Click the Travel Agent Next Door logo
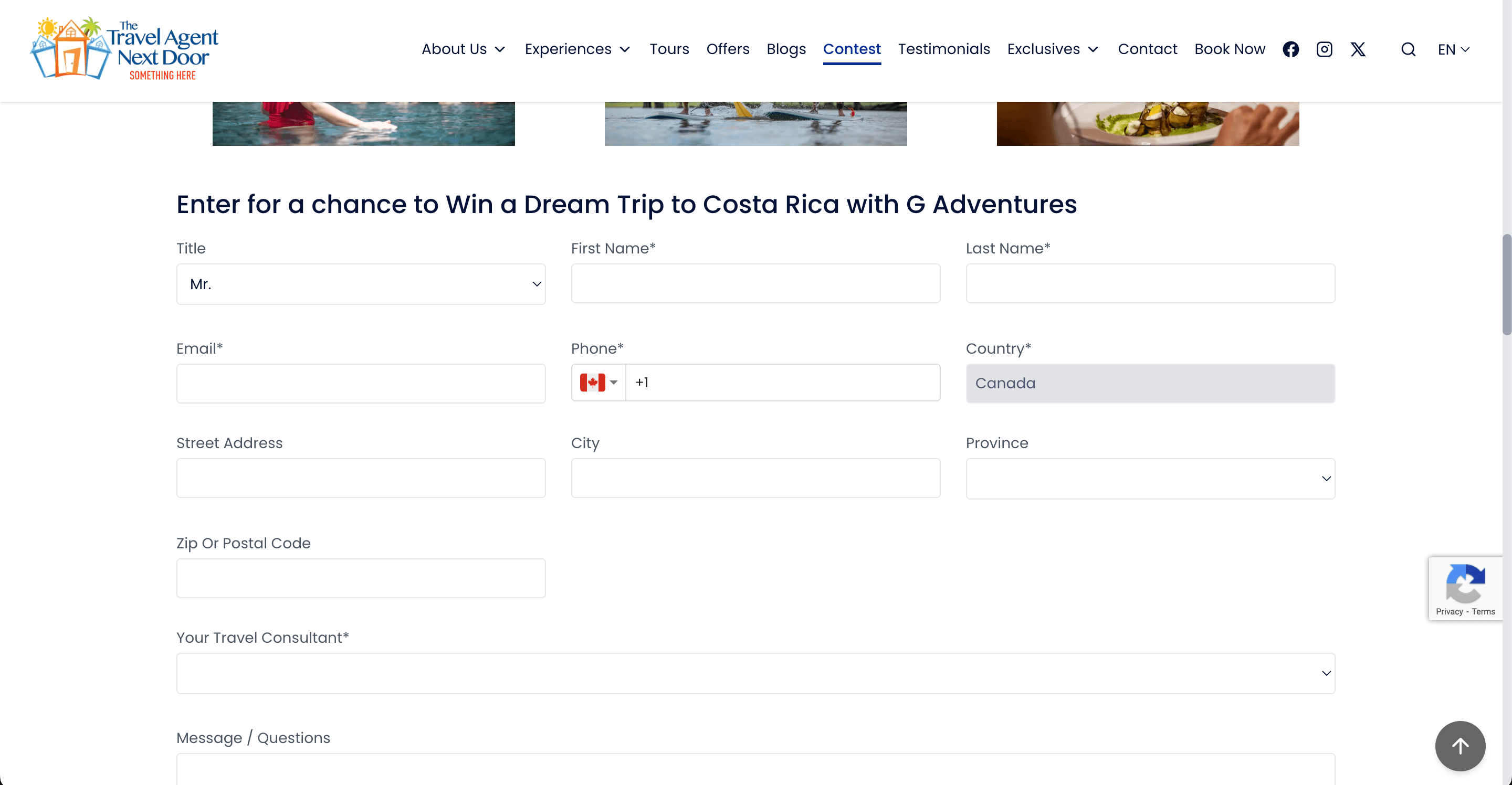The height and width of the screenshot is (785, 1512). click(125, 48)
